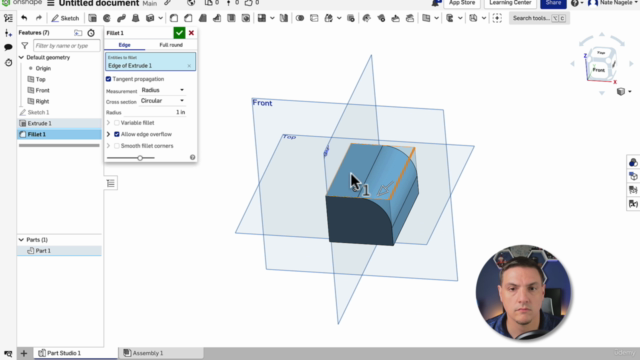Image resolution: width=640 pixels, height=360 pixels.
Task: Redo the last undone action
Action: point(39,18)
